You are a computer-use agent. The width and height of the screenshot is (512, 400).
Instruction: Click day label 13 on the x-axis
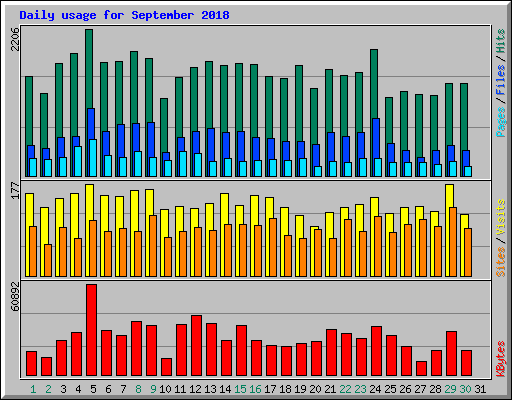pos(210,389)
